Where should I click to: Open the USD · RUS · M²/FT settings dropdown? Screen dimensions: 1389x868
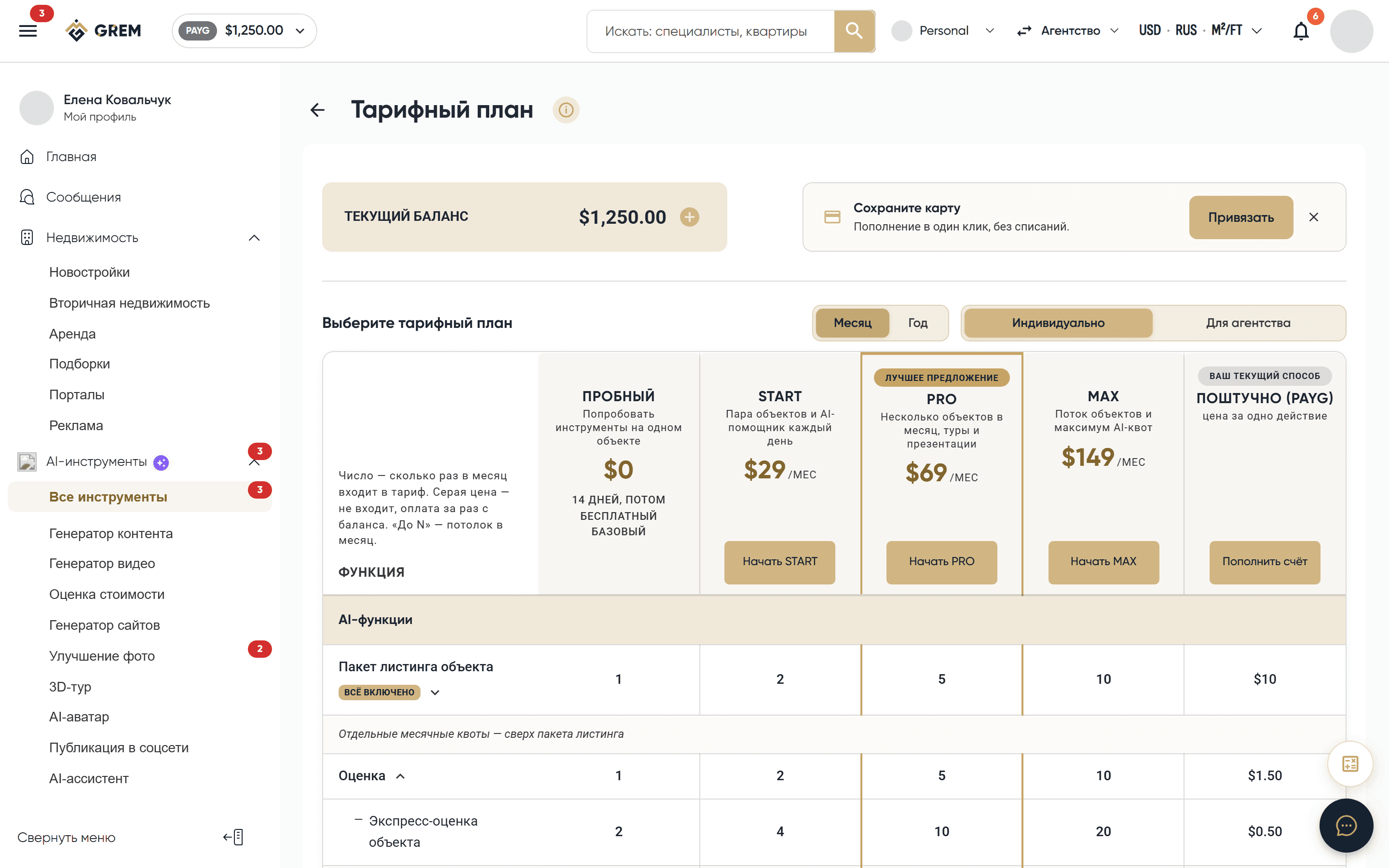[x=1200, y=31]
